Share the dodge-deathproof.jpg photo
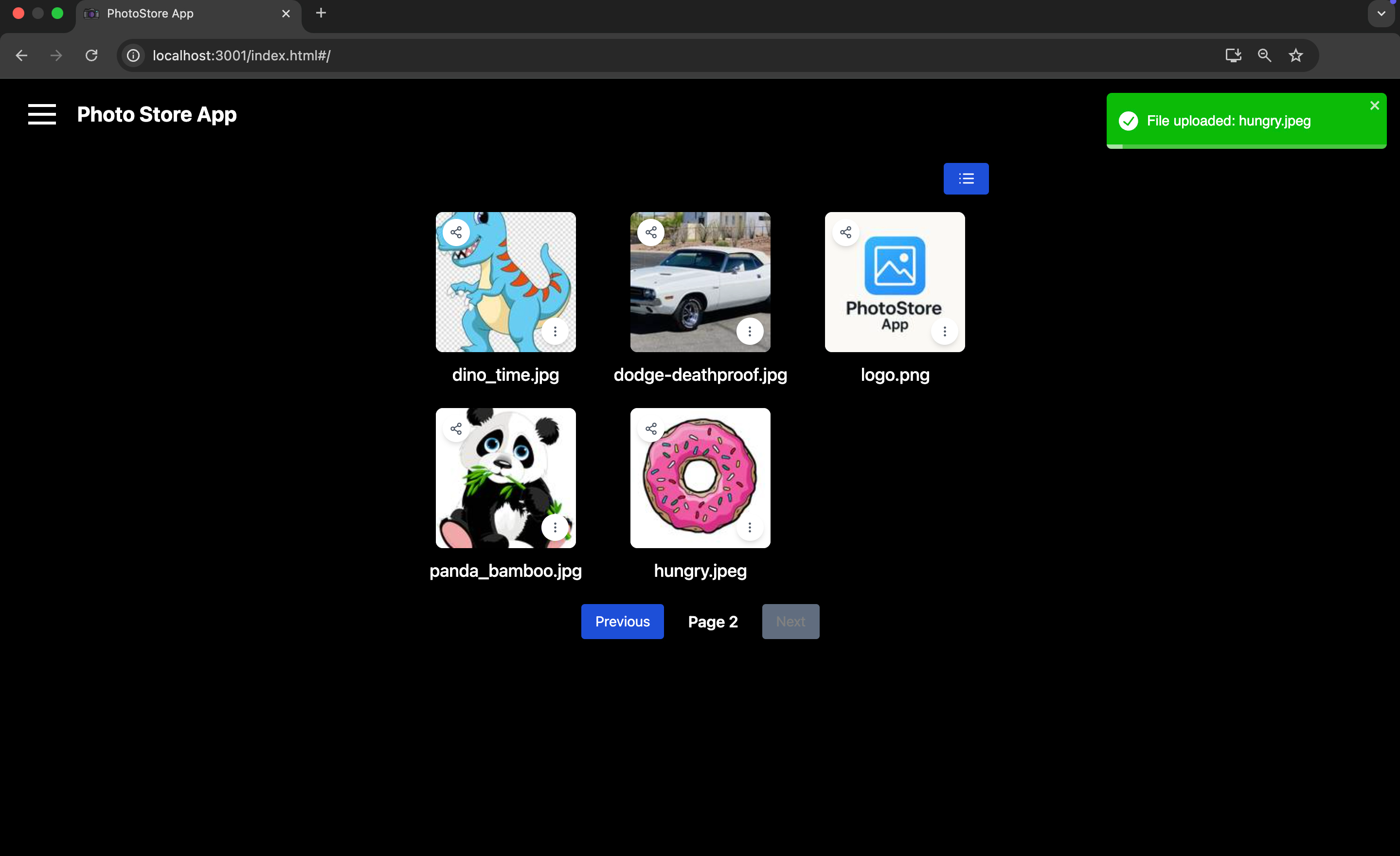The image size is (1400, 856). coord(650,232)
